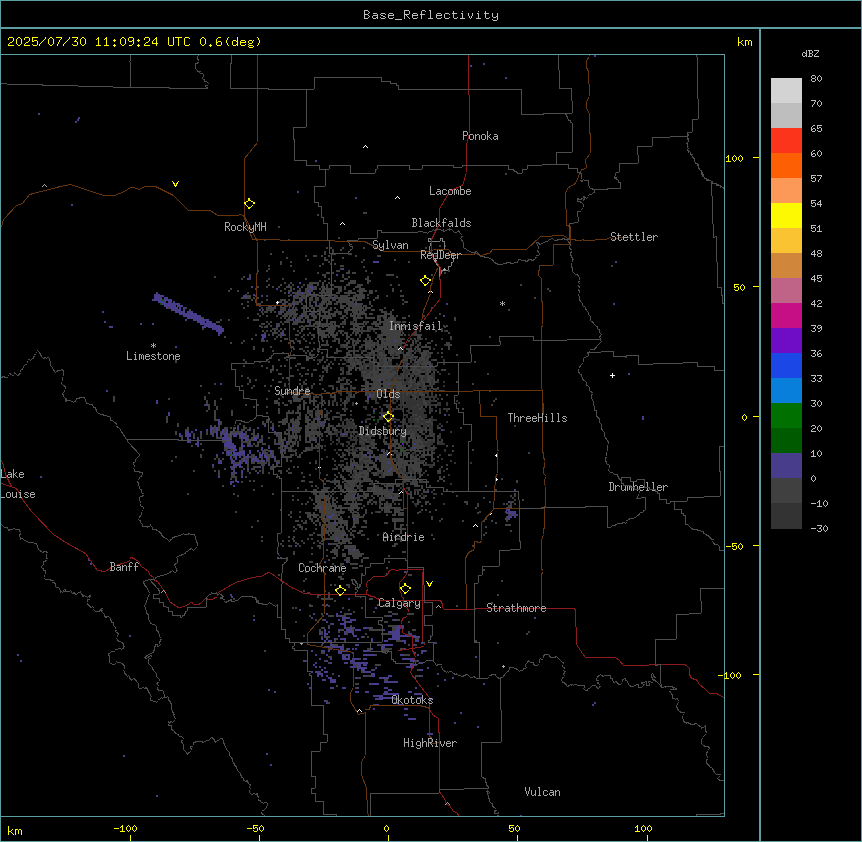Click the Blackfalds label
Image resolution: width=862 pixels, height=842 pixels.
[441, 223]
